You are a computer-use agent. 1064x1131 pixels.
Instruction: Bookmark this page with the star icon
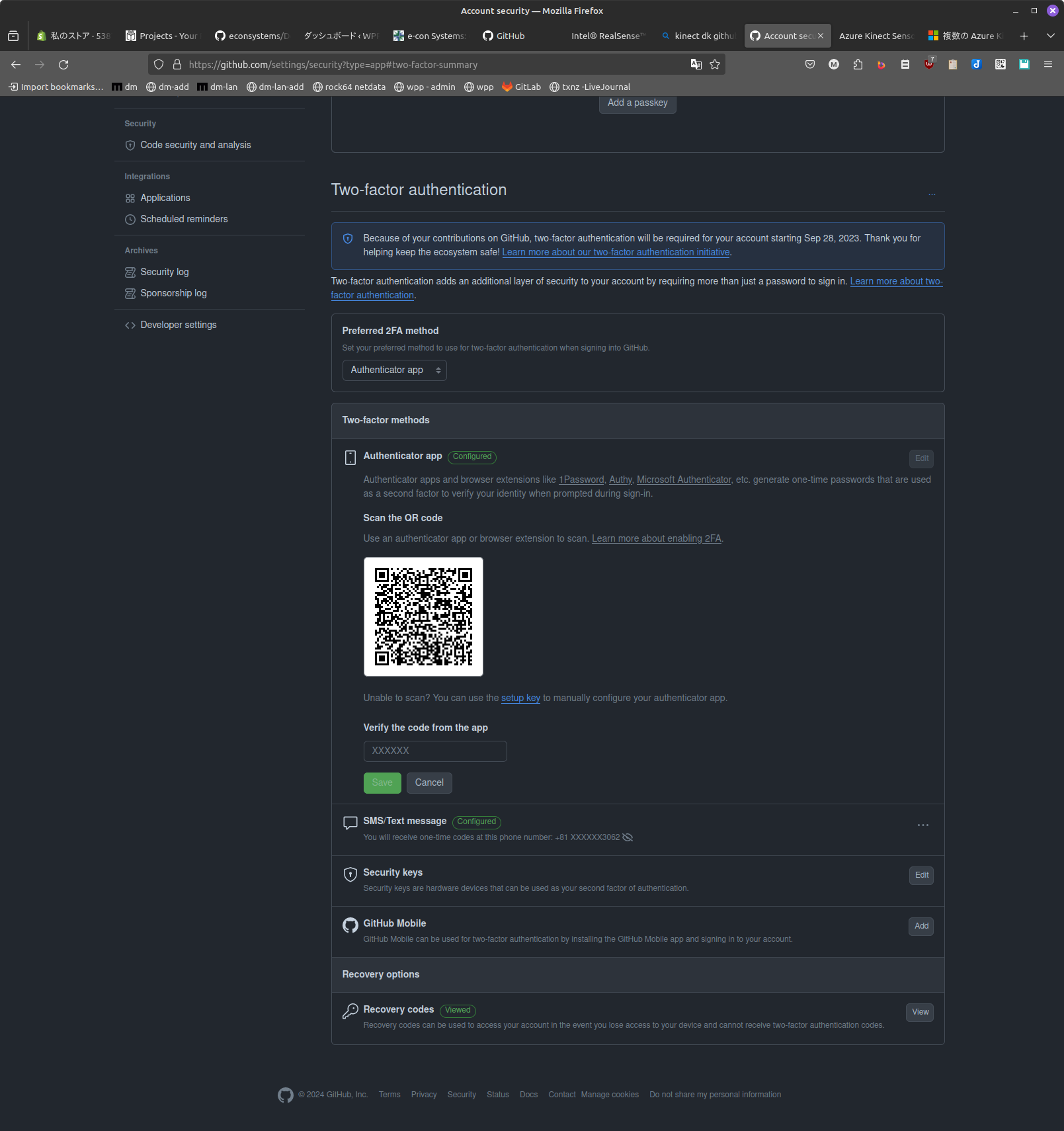pyautogui.click(x=715, y=64)
